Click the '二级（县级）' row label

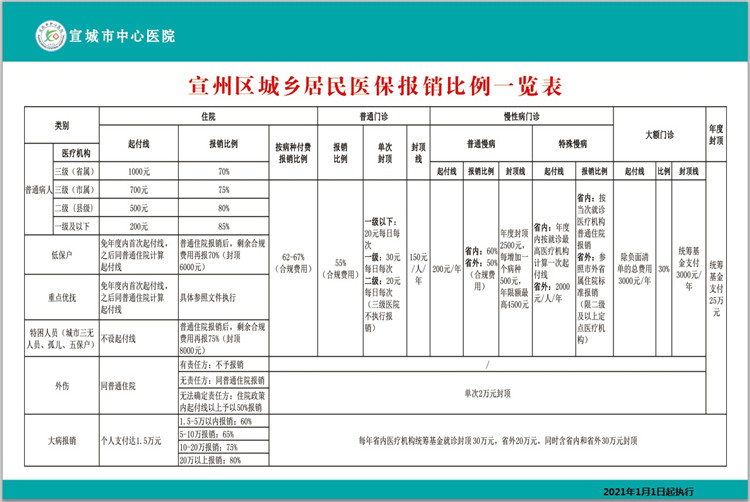click(76, 207)
